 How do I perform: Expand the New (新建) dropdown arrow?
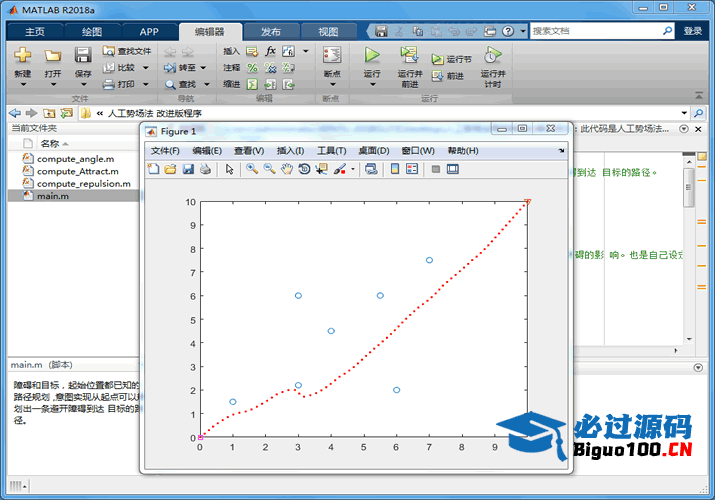[x=22, y=85]
